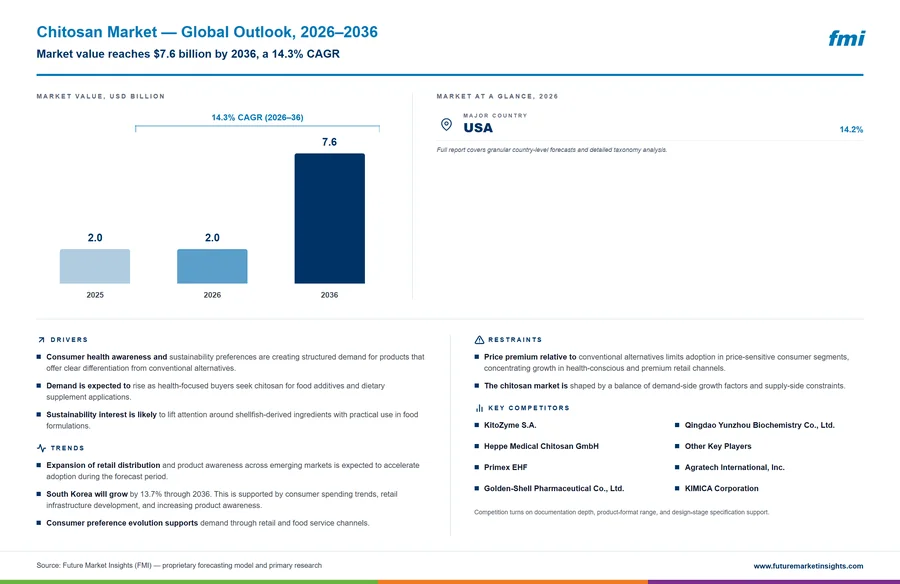Click the '14.2%' value
The image size is (900, 584).
851,130
